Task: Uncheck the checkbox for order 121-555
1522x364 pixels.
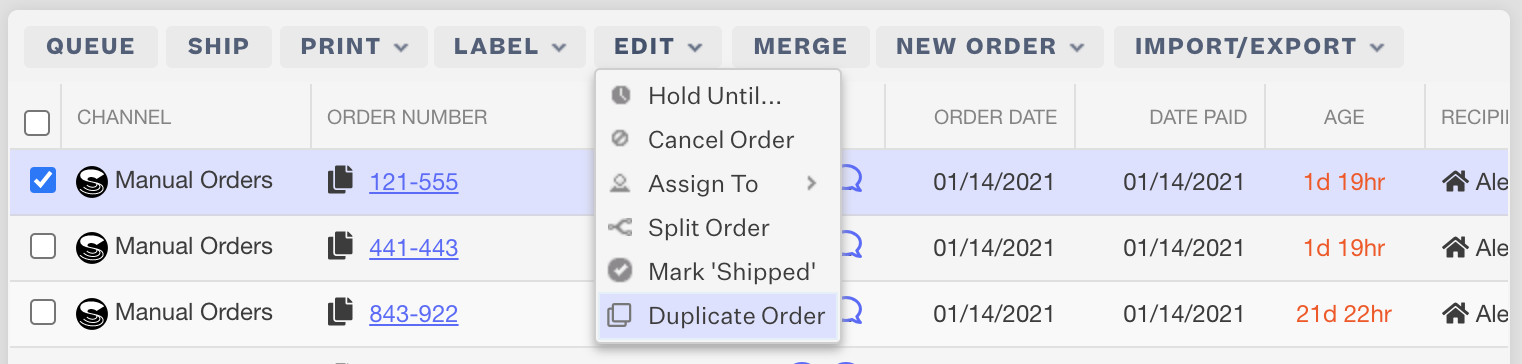Action: pos(43,181)
